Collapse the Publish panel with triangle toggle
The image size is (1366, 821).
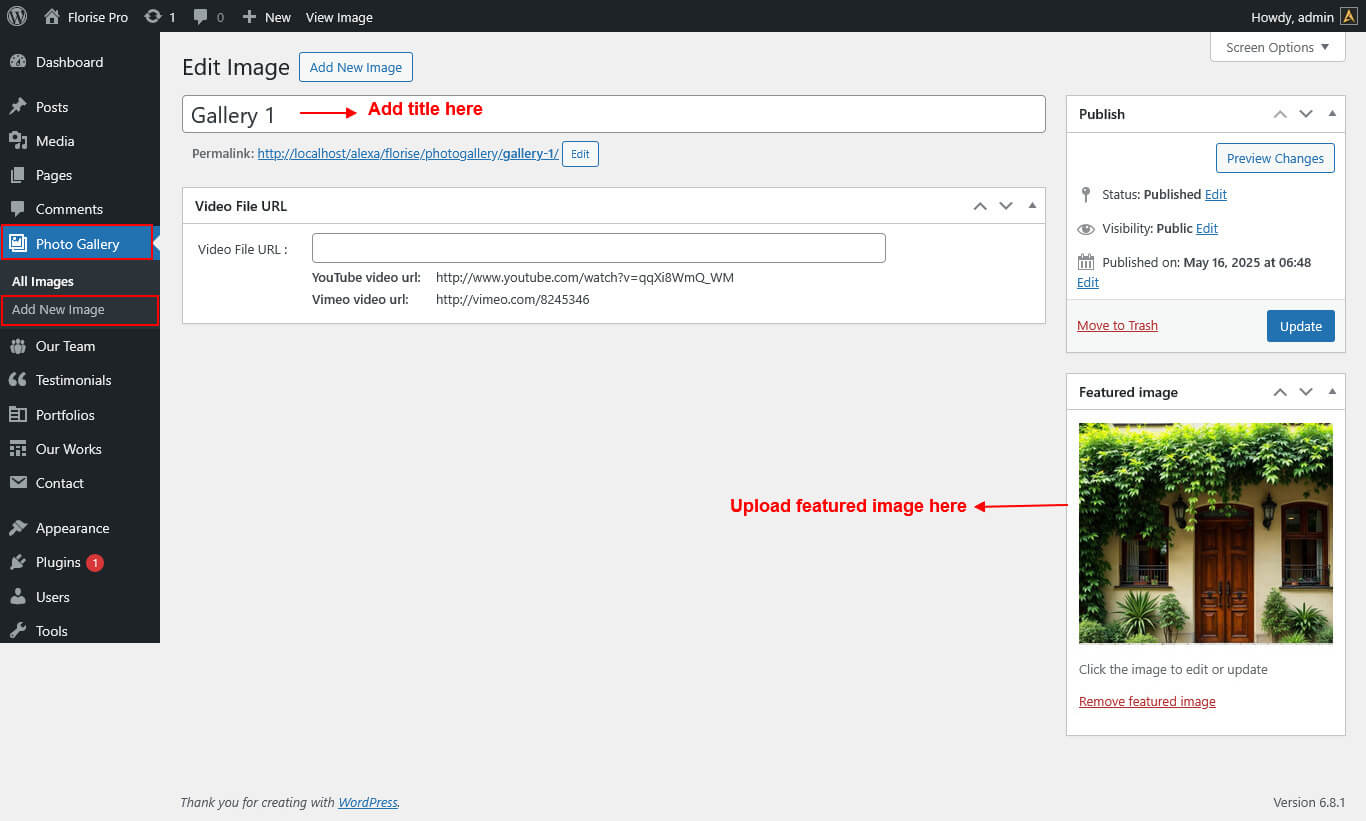point(1332,114)
